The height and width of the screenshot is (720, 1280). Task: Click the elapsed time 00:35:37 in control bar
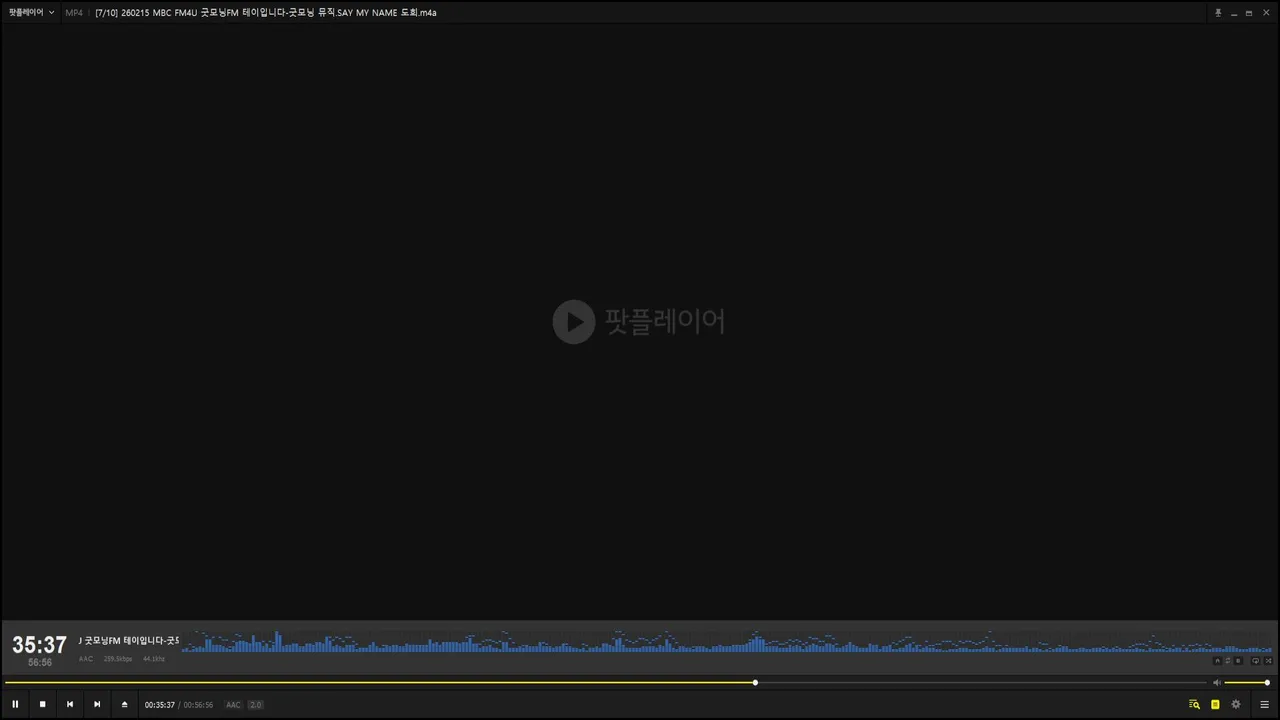(x=159, y=705)
